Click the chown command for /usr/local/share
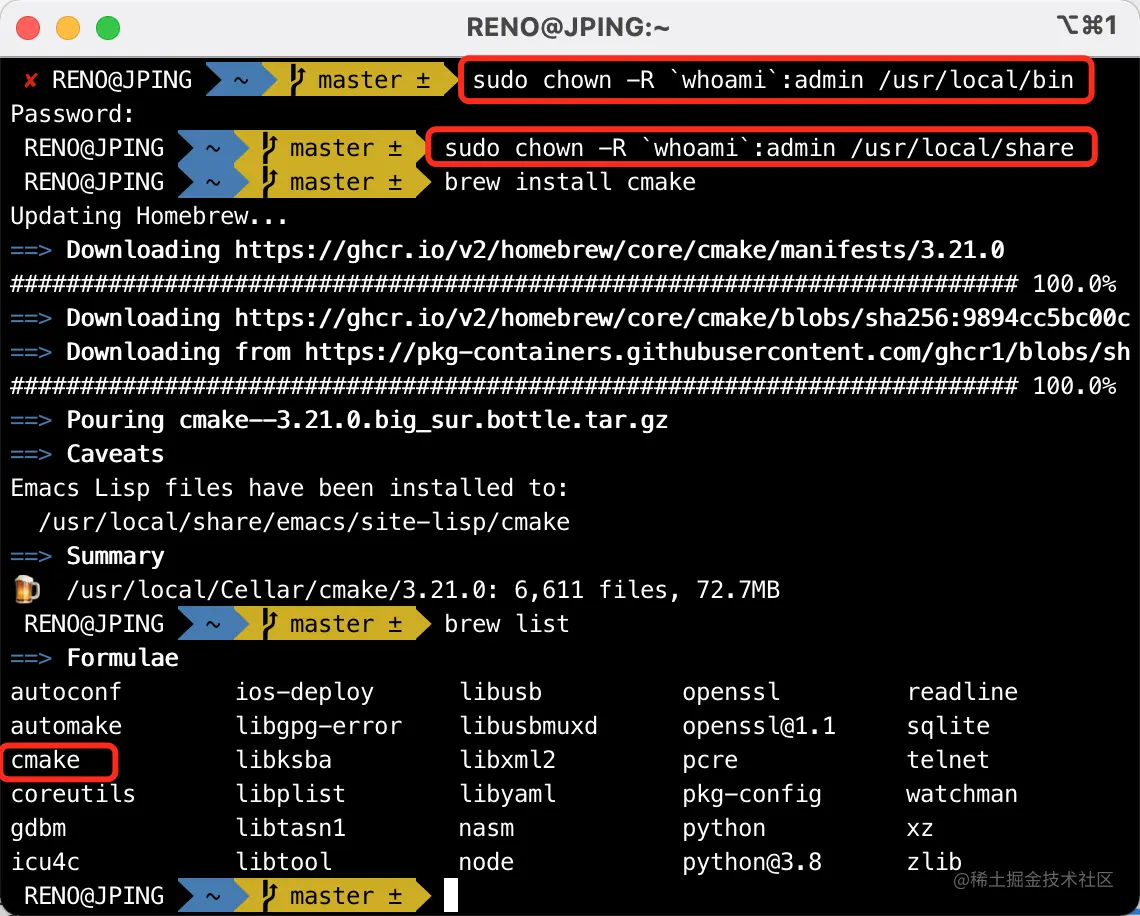The height and width of the screenshot is (916, 1140). point(759,148)
